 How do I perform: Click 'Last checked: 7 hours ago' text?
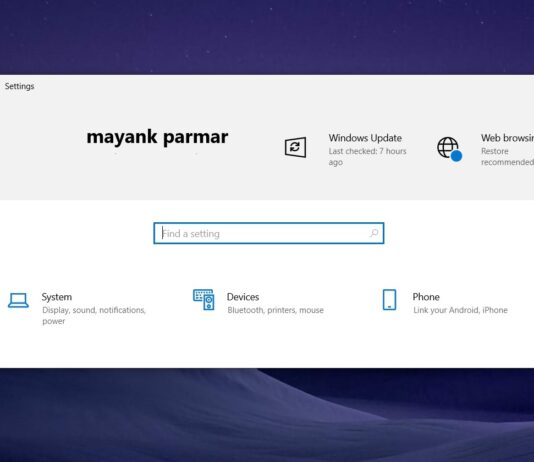(x=367, y=156)
